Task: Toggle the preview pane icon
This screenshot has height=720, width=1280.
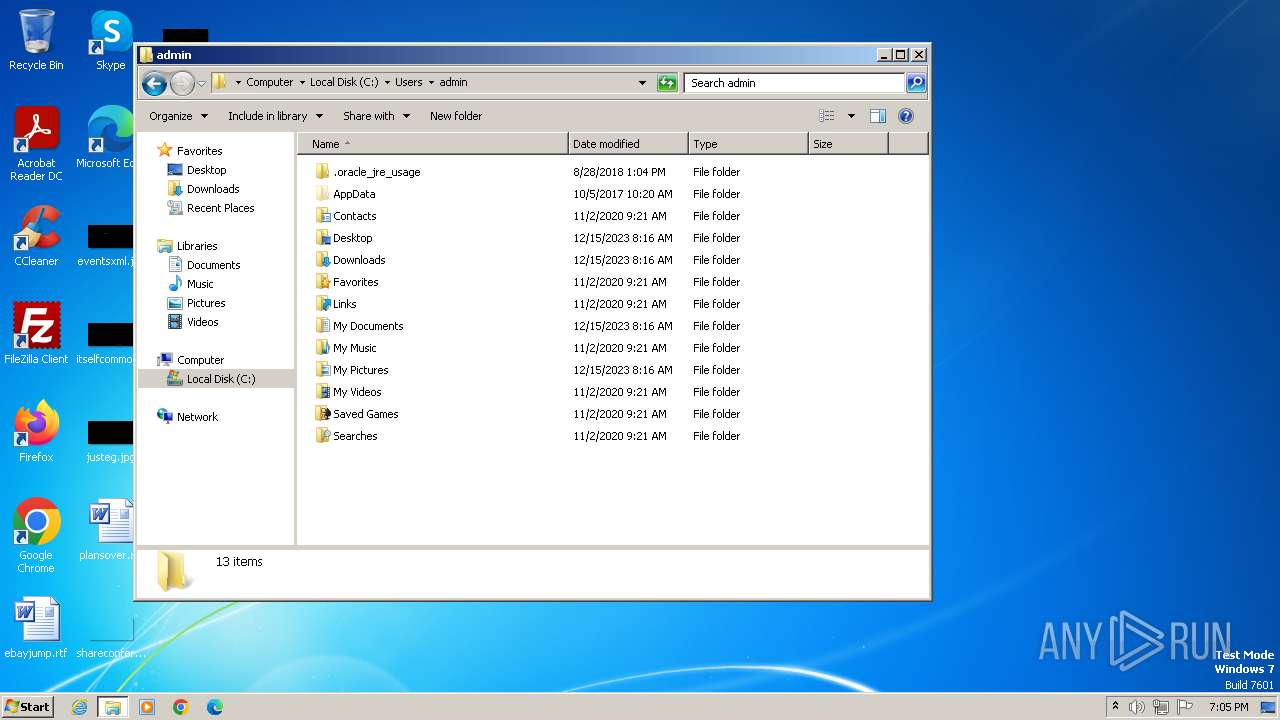Action: 878,116
